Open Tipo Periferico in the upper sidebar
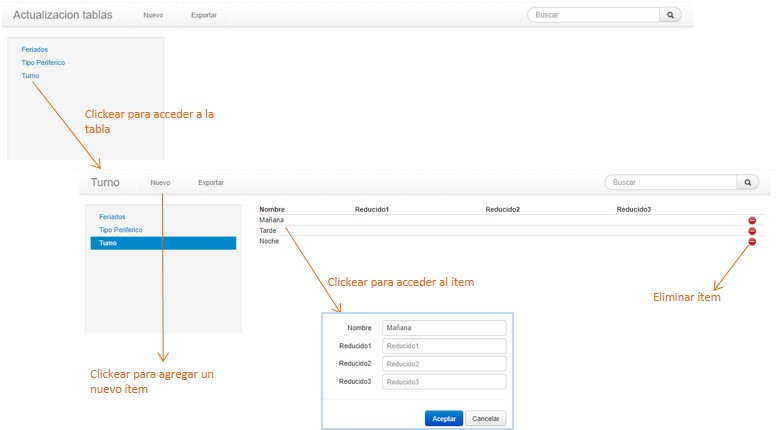The image size is (776, 430). (43, 62)
